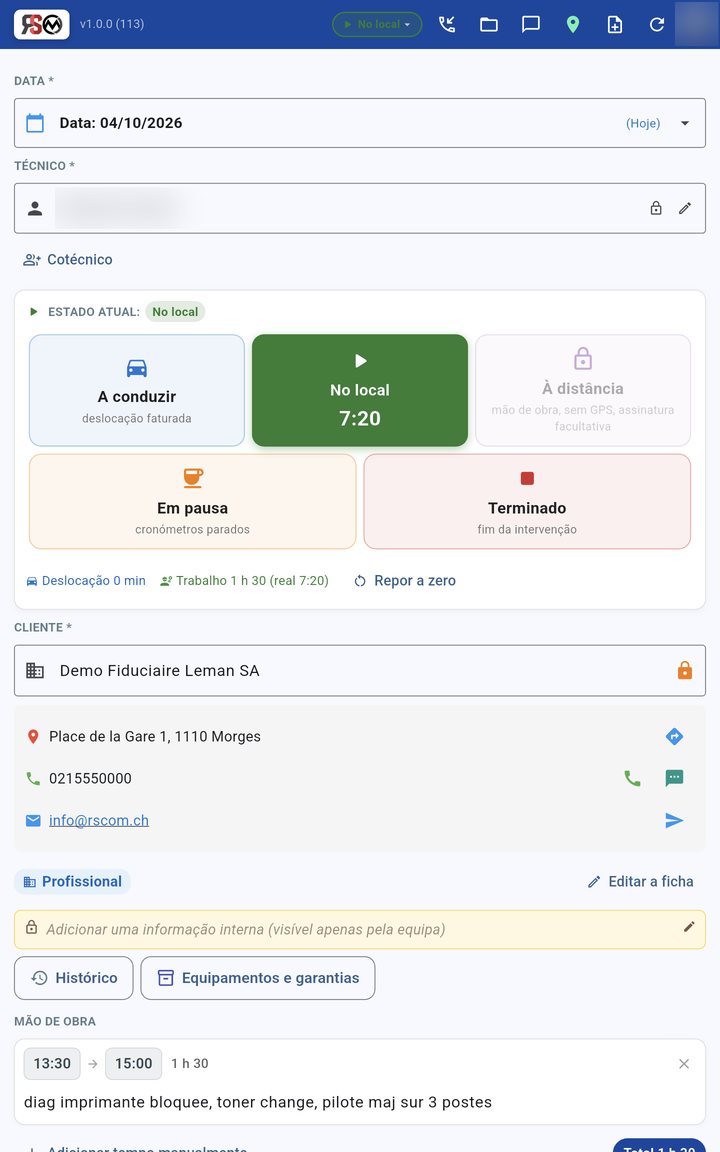
Task: Toggle the technician lock icon
Action: coord(656,208)
